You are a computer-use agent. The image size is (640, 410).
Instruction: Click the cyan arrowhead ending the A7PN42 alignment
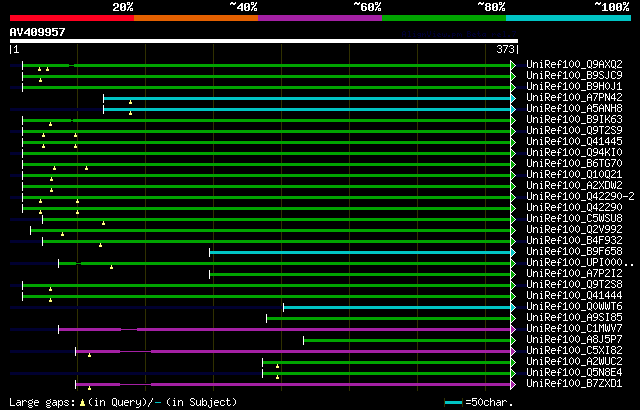pos(513,98)
